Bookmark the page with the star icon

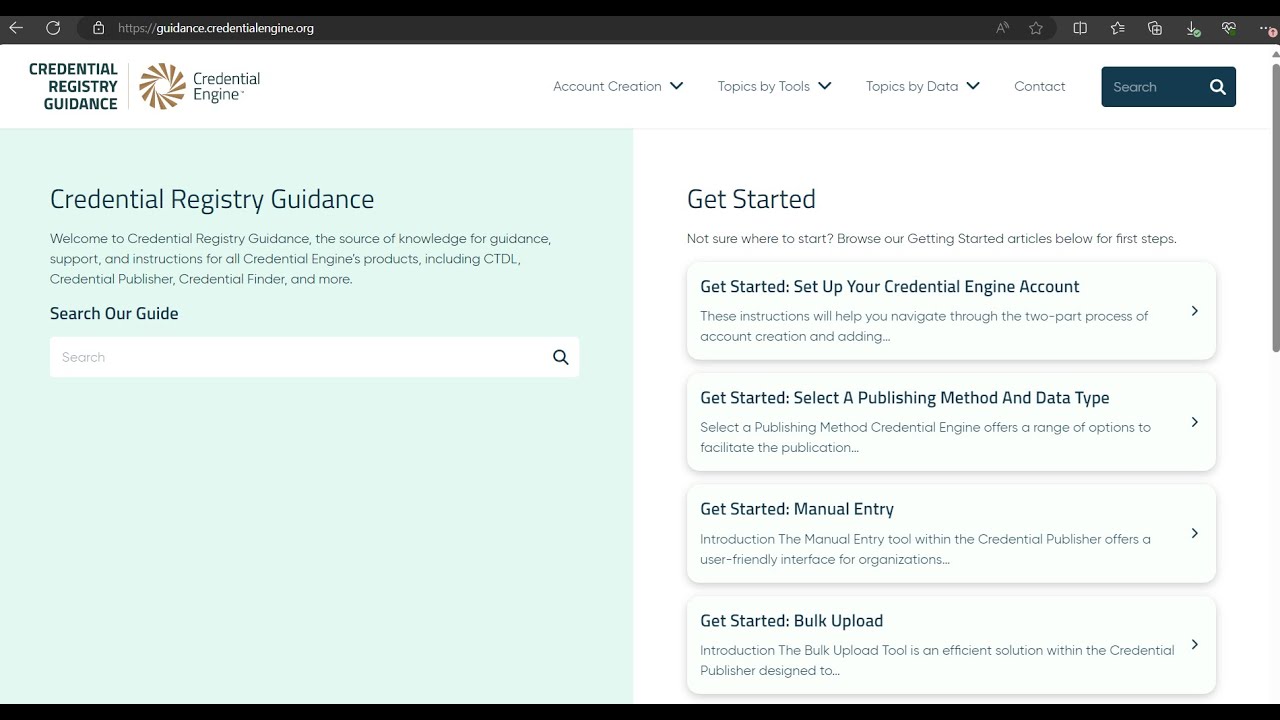[1036, 28]
